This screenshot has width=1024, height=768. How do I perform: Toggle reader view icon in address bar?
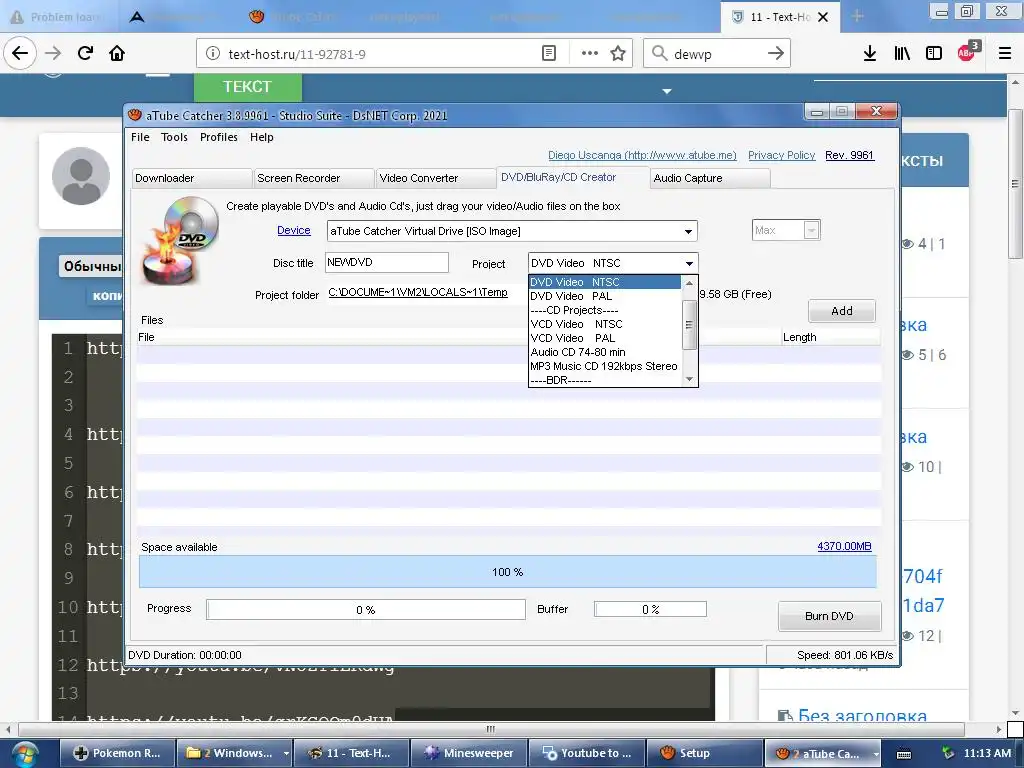point(549,53)
